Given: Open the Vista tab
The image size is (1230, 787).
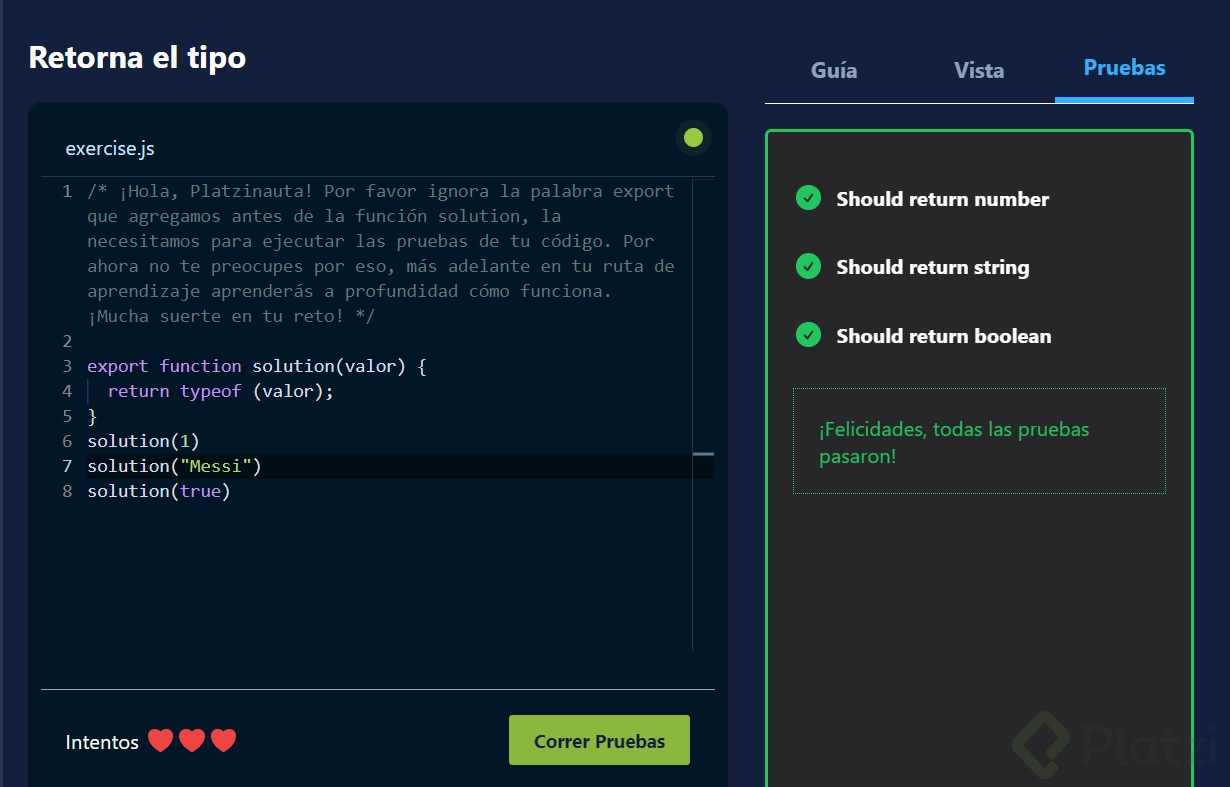Looking at the screenshot, I should pyautogui.click(x=979, y=70).
